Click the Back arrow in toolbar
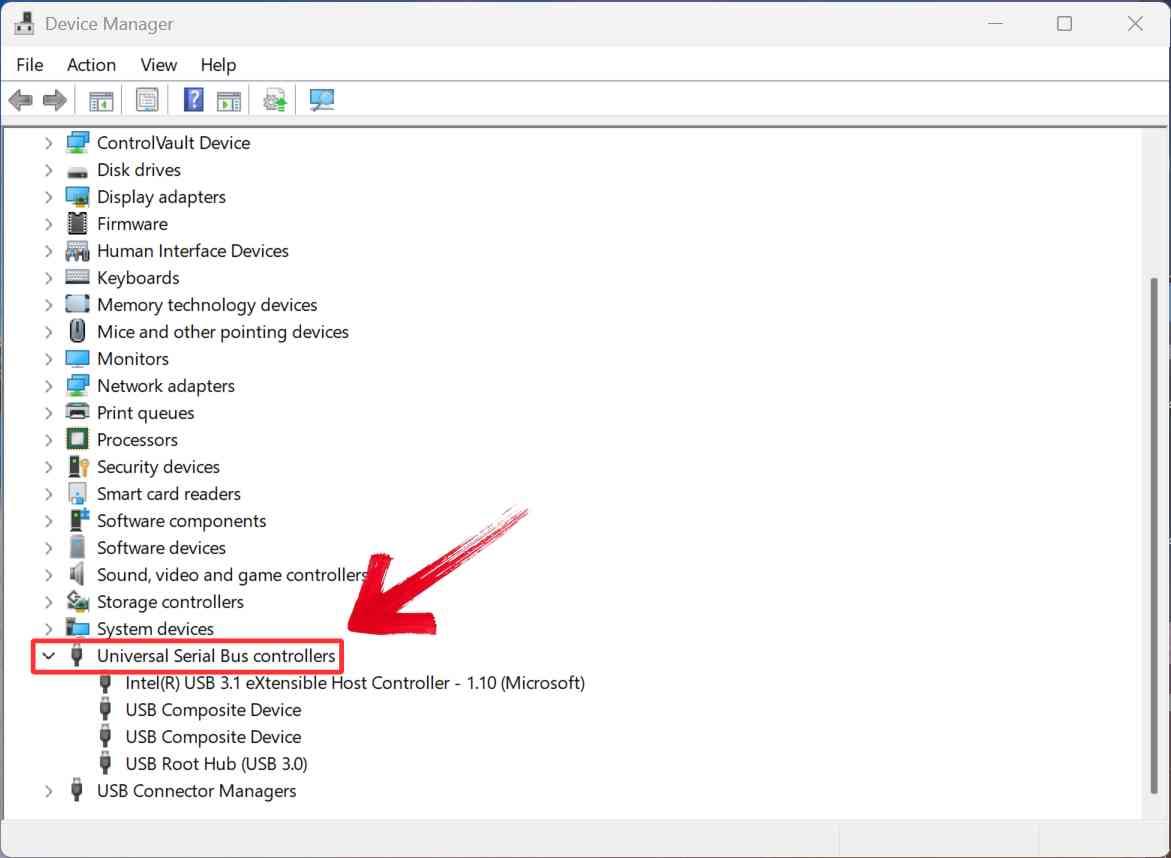 click(x=20, y=100)
